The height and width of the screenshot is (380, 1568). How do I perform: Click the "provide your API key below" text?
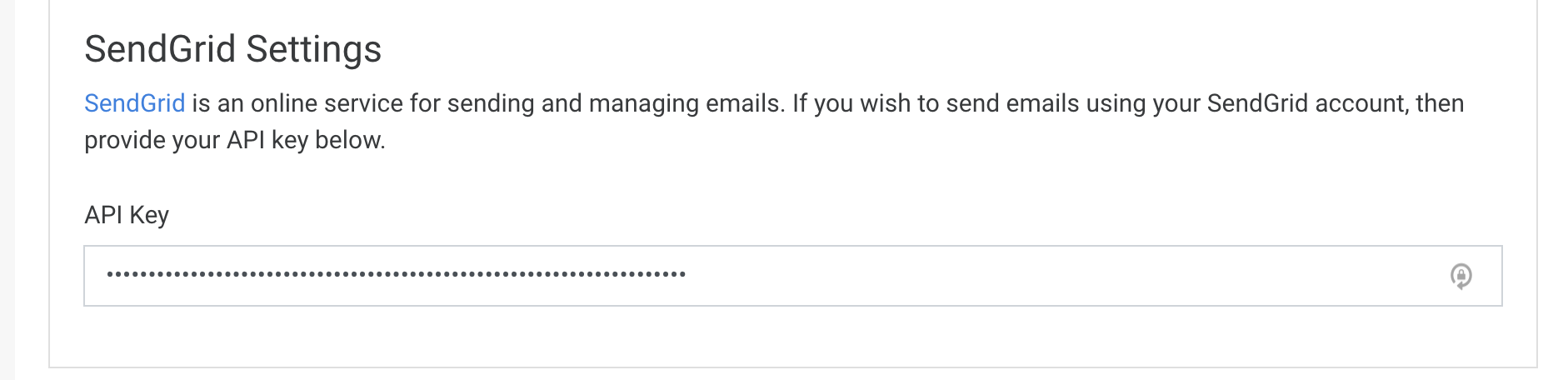[234, 140]
